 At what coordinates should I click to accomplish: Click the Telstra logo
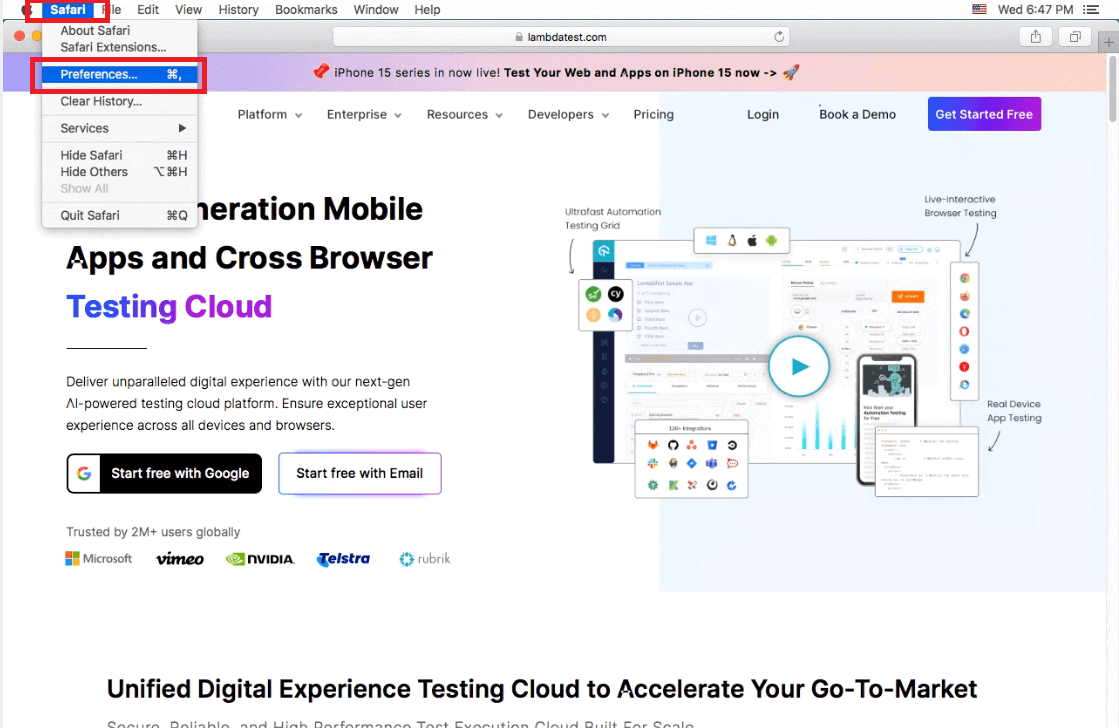click(x=343, y=559)
